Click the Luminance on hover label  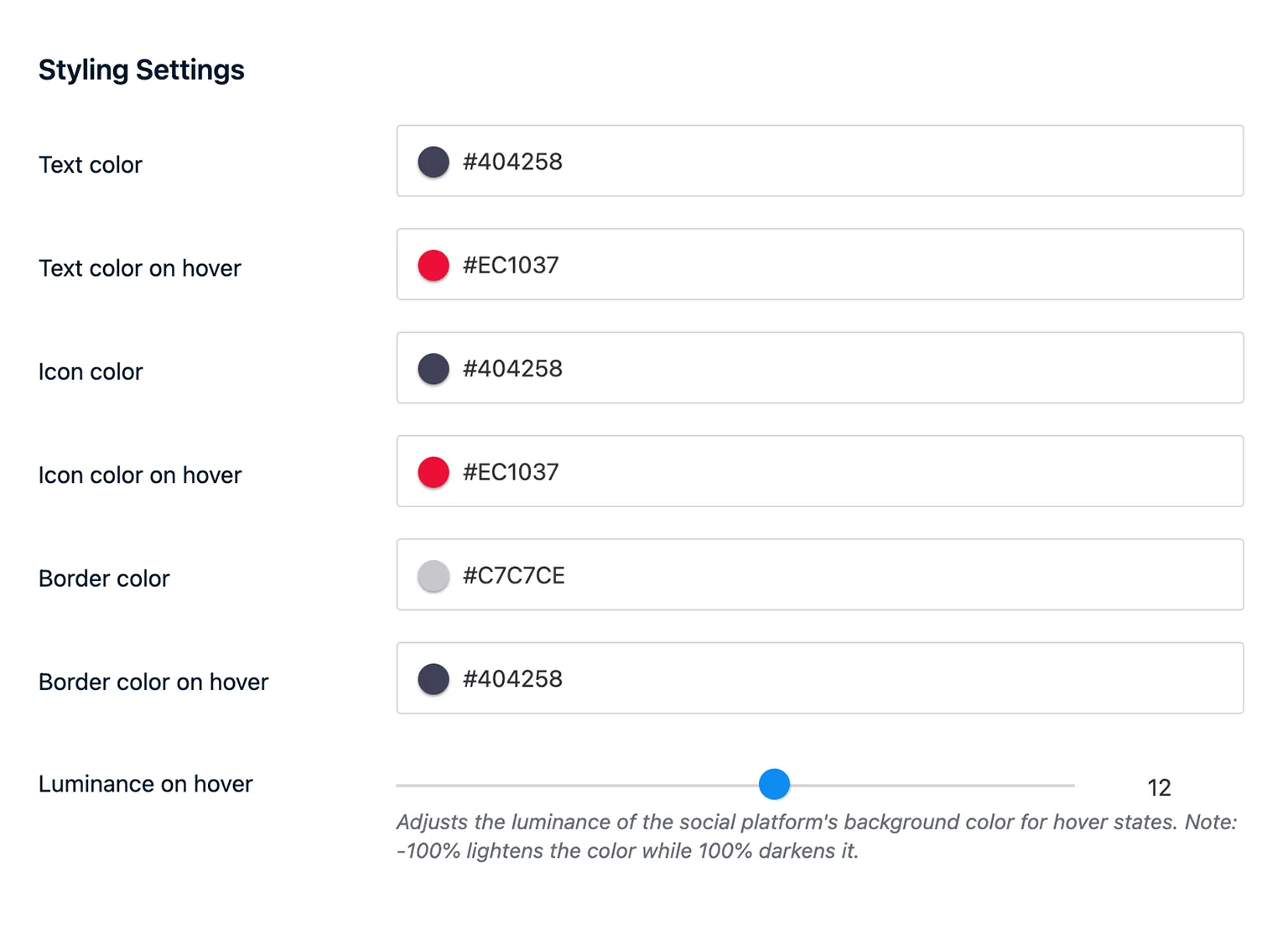[145, 784]
